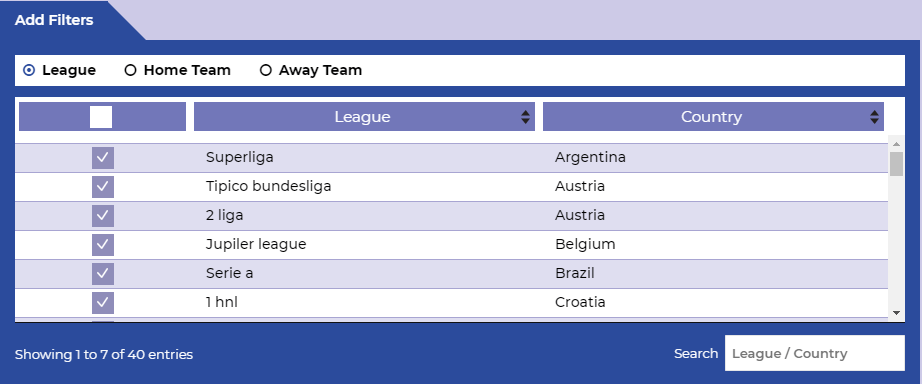Uncheck the 1 hnl checkbox
This screenshot has width=922, height=384.
[103, 302]
